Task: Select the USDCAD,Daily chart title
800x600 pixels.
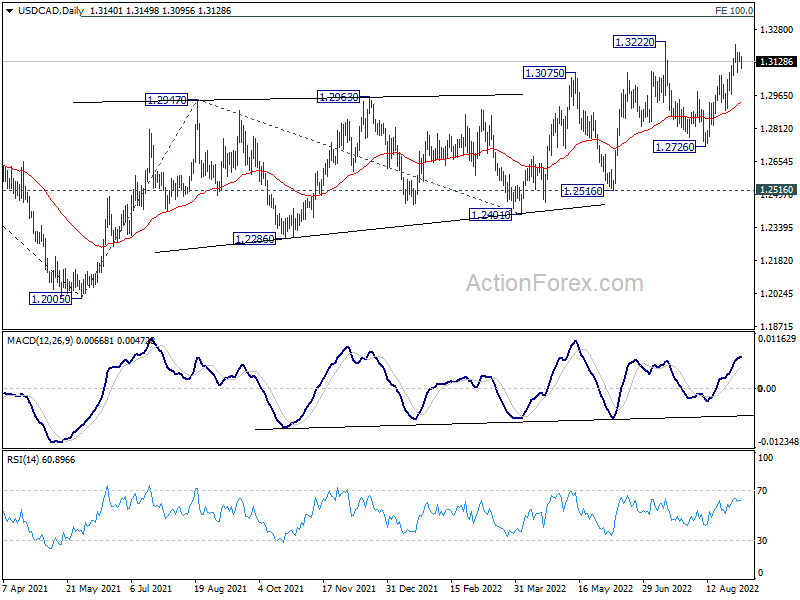Action: point(51,11)
